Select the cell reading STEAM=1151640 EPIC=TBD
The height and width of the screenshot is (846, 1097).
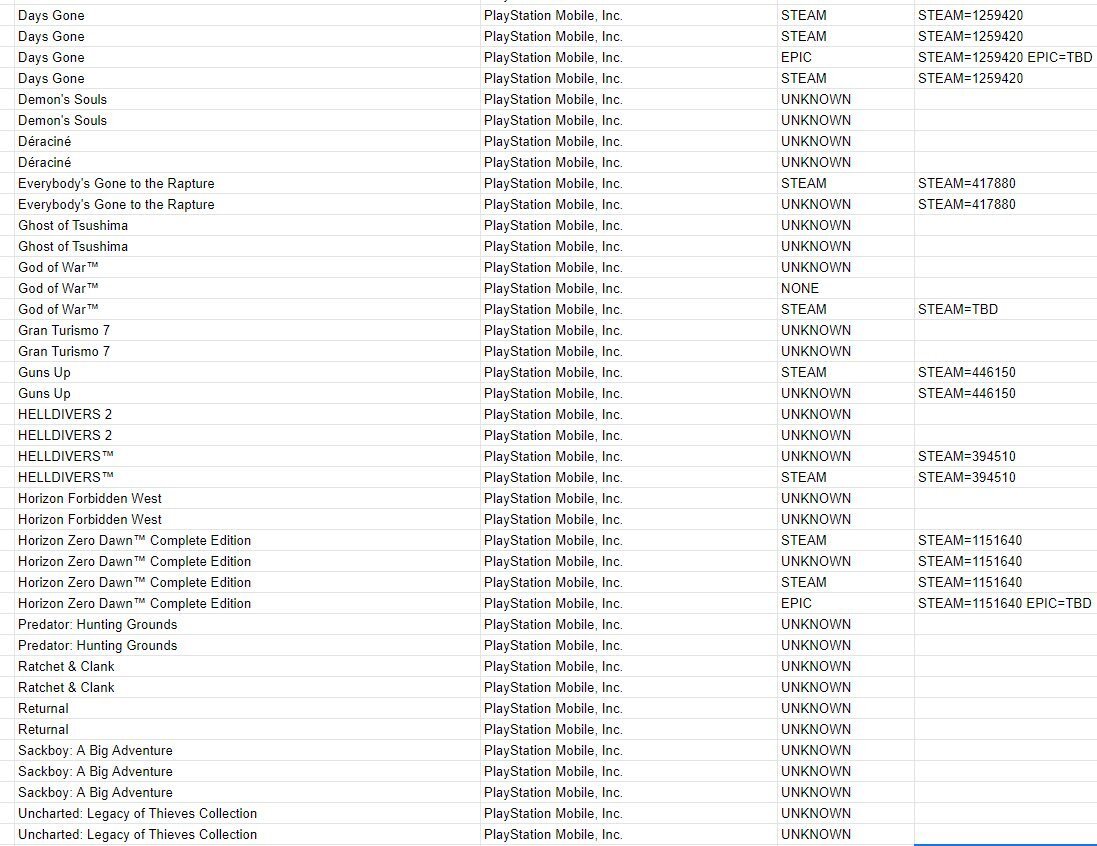point(1004,603)
